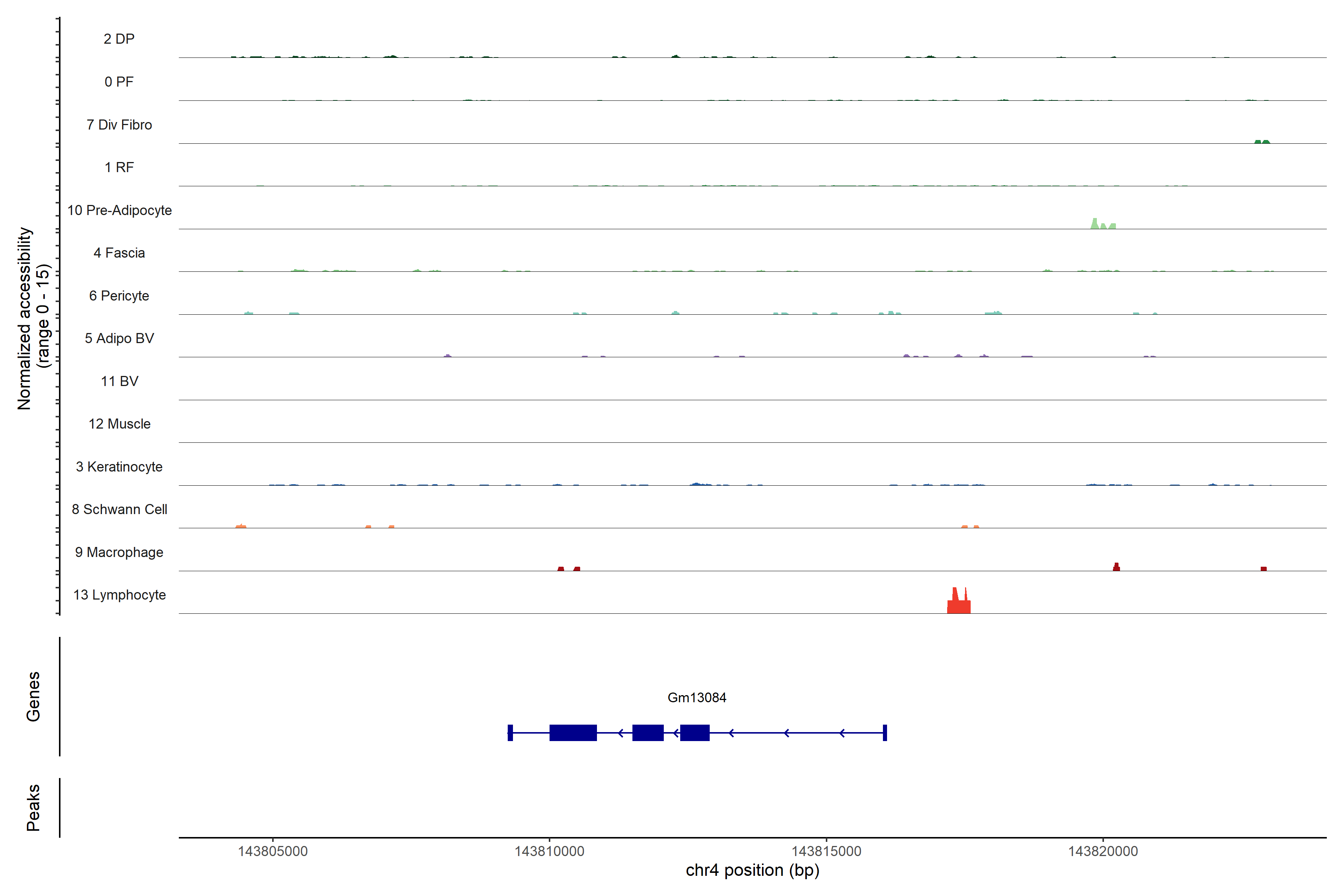Click the 13 Lymphocyte track label
1344x896 pixels.
(x=119, y=595)
